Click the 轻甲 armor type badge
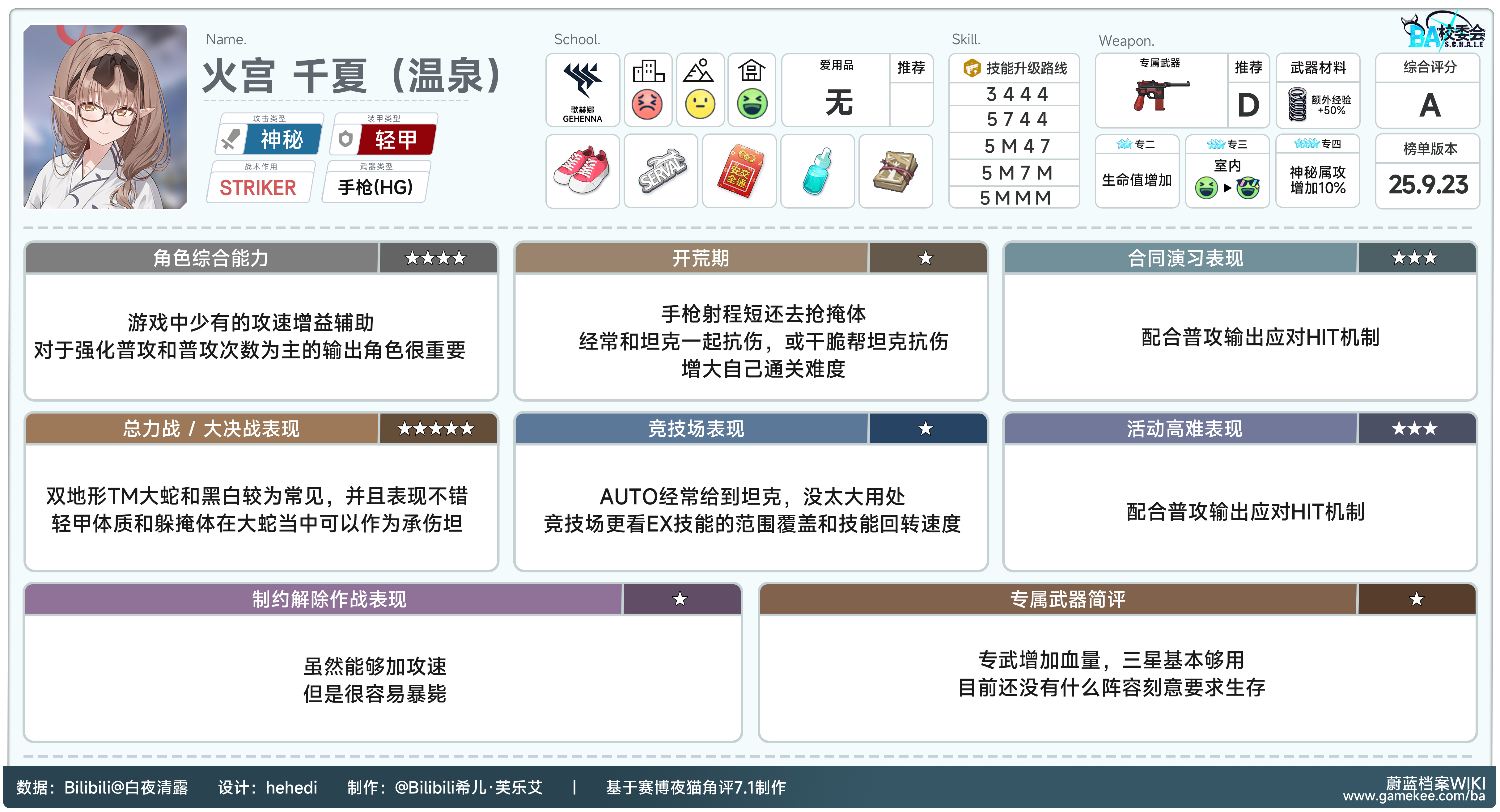Image resolution: width=1500 pixels, height=812 pixels. 396,139
